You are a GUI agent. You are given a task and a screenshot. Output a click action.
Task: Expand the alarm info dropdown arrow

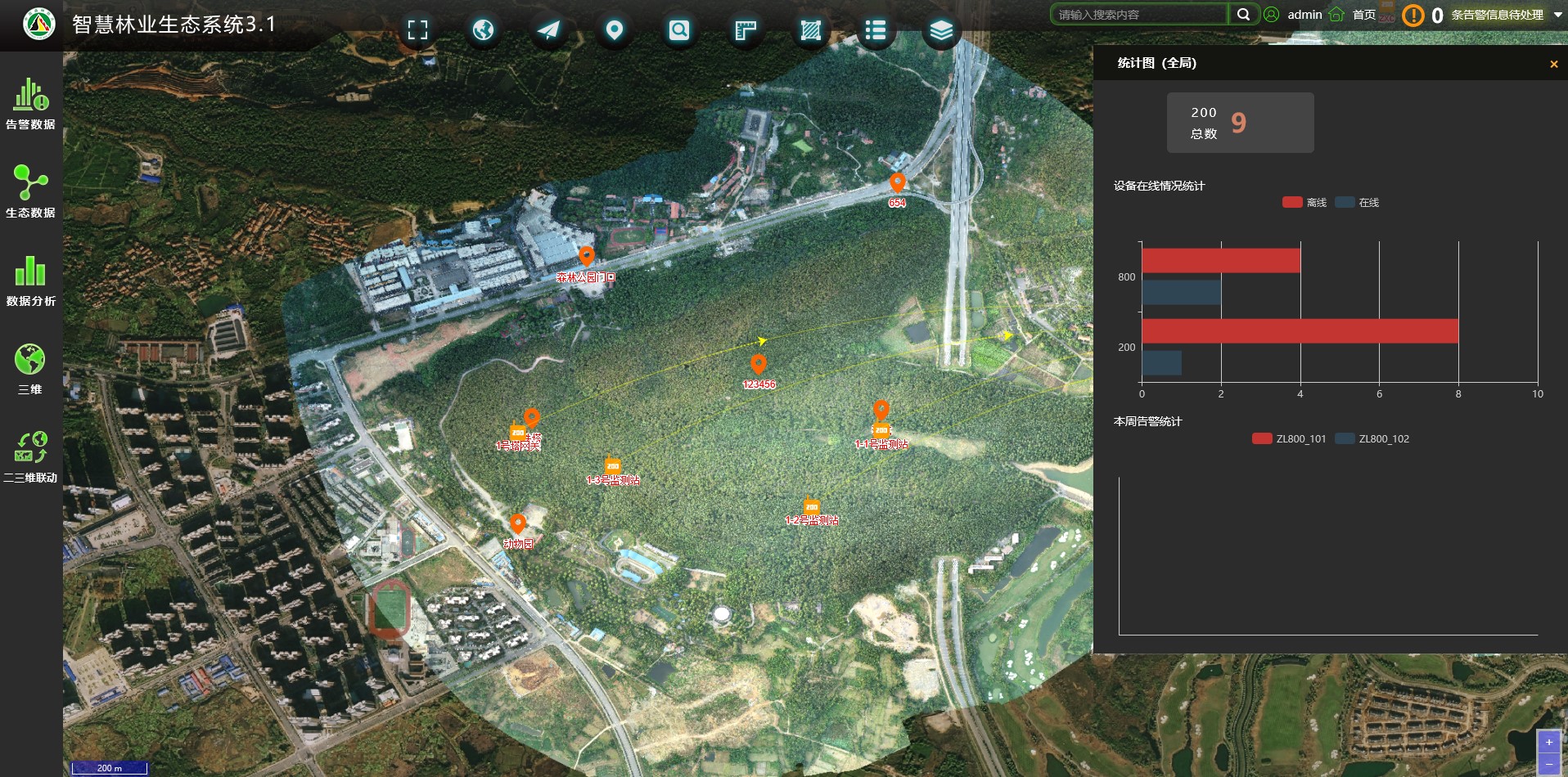pyautogui.click(x=1557, y=15)
